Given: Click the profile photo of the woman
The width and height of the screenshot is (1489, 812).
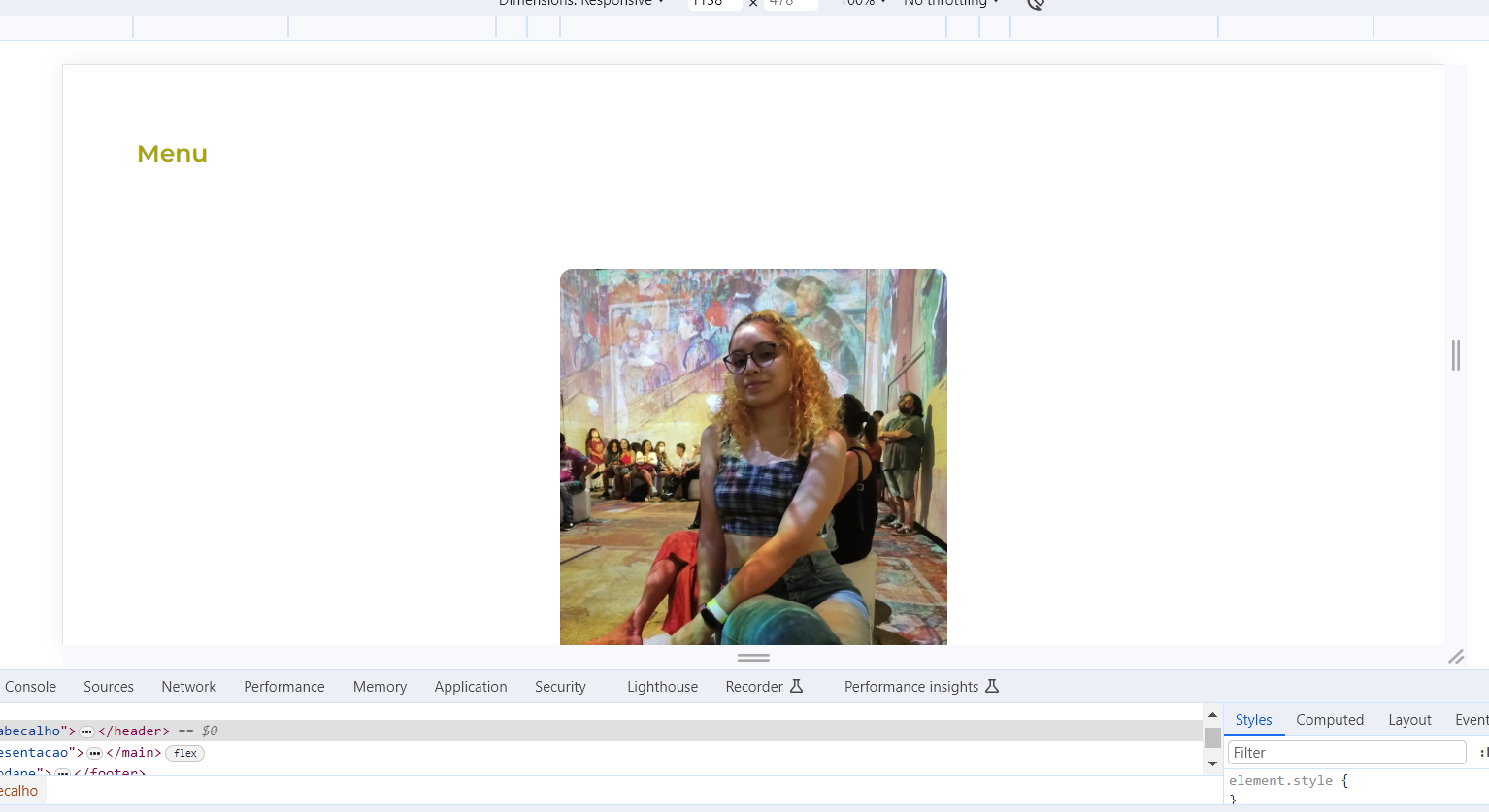Looking at the screenshot, I should pos(753,457).
